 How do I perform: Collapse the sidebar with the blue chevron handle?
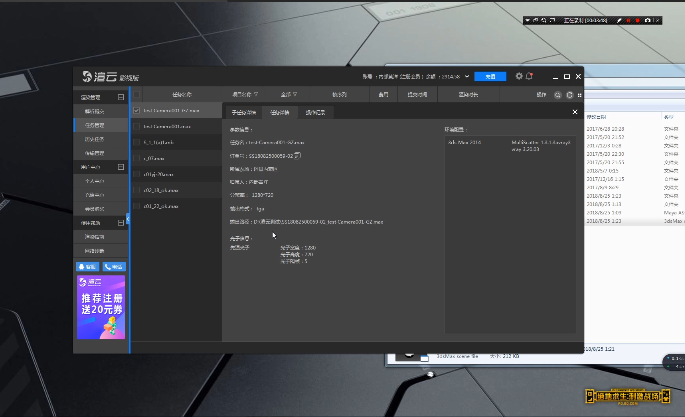[x=128, y=219]
